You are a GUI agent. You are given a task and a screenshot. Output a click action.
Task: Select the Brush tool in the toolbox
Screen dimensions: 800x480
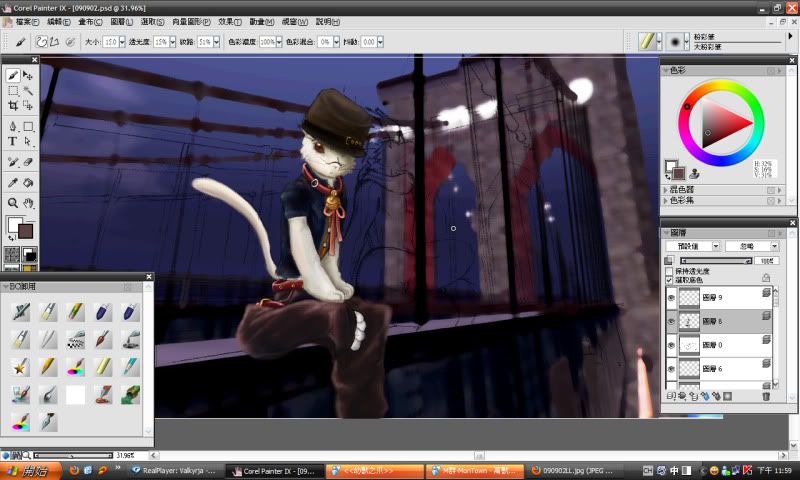click(13, 75)
